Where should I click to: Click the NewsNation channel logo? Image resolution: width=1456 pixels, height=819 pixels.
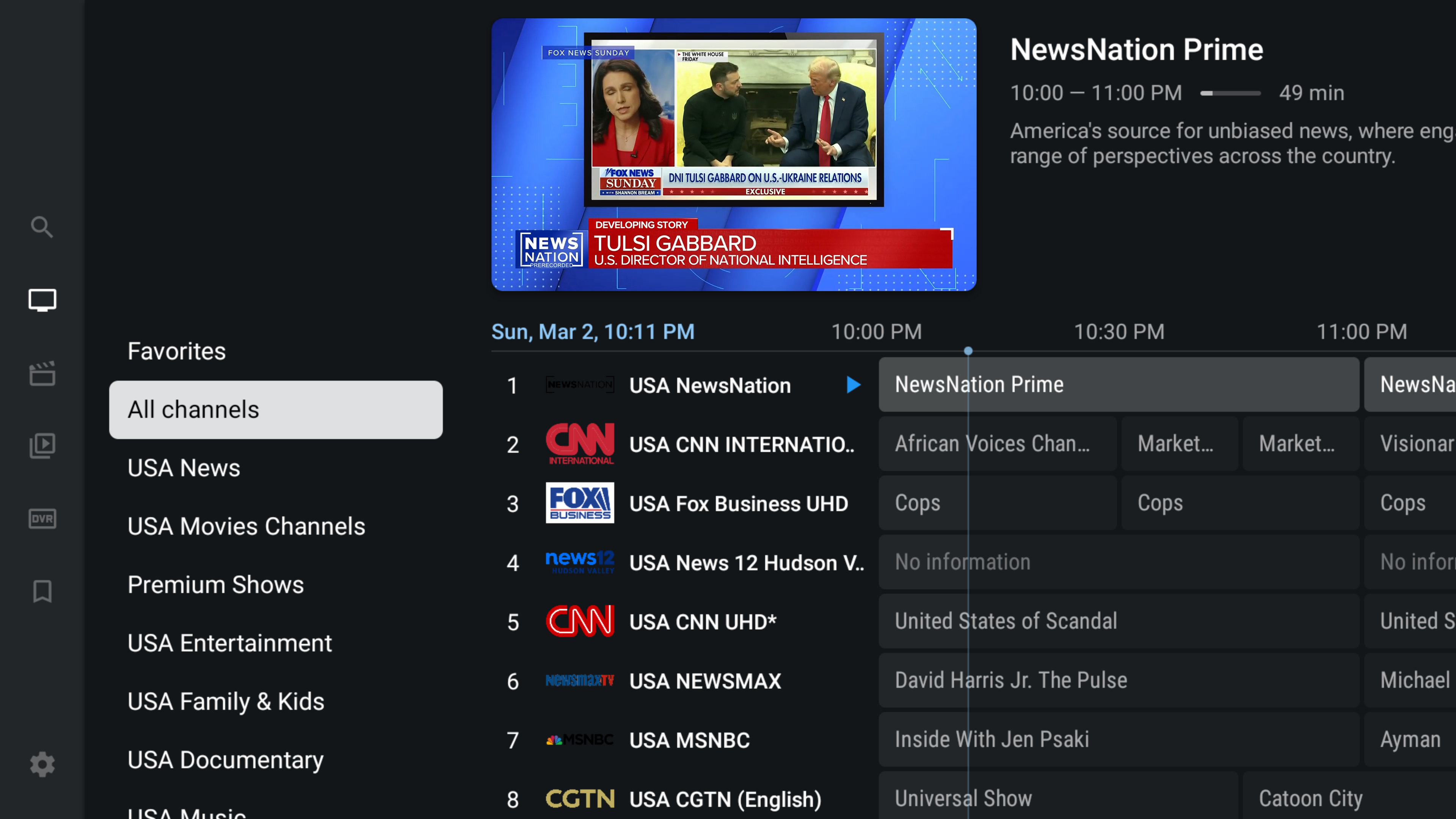579,385
